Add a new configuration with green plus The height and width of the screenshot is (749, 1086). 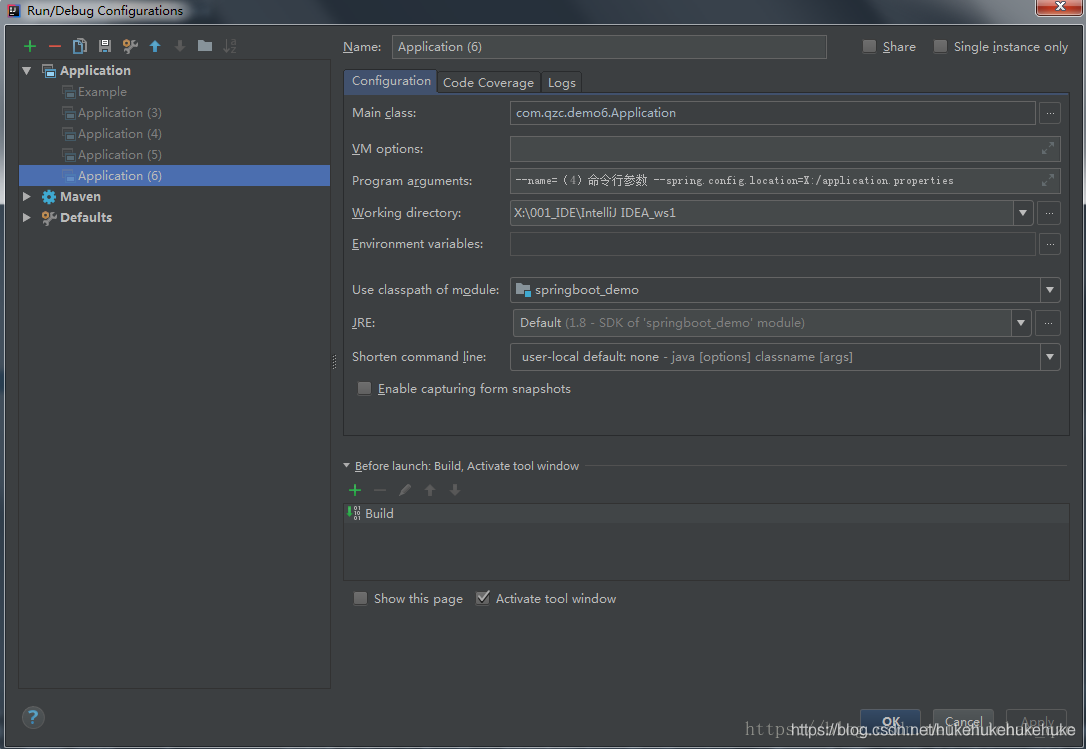30,46
